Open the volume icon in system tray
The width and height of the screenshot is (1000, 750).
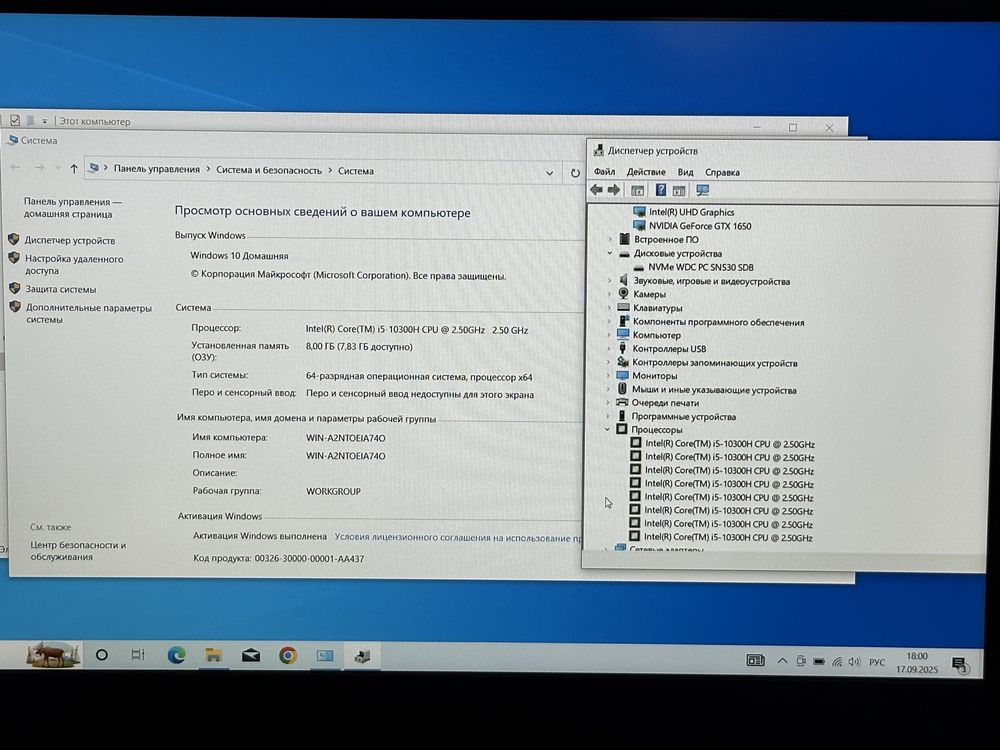tap(855, 662)
